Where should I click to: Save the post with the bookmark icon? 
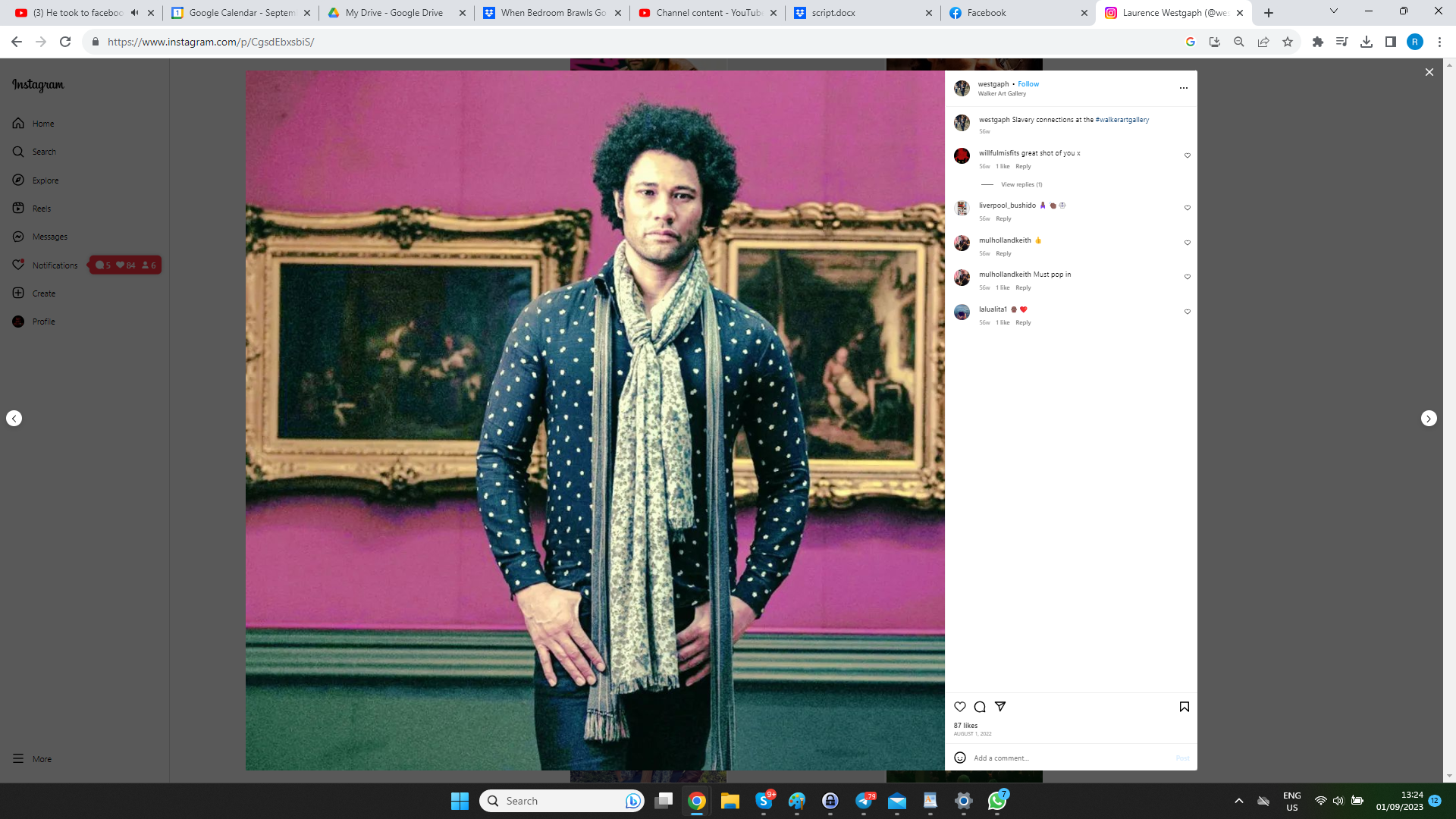(x=1185, y=707)
